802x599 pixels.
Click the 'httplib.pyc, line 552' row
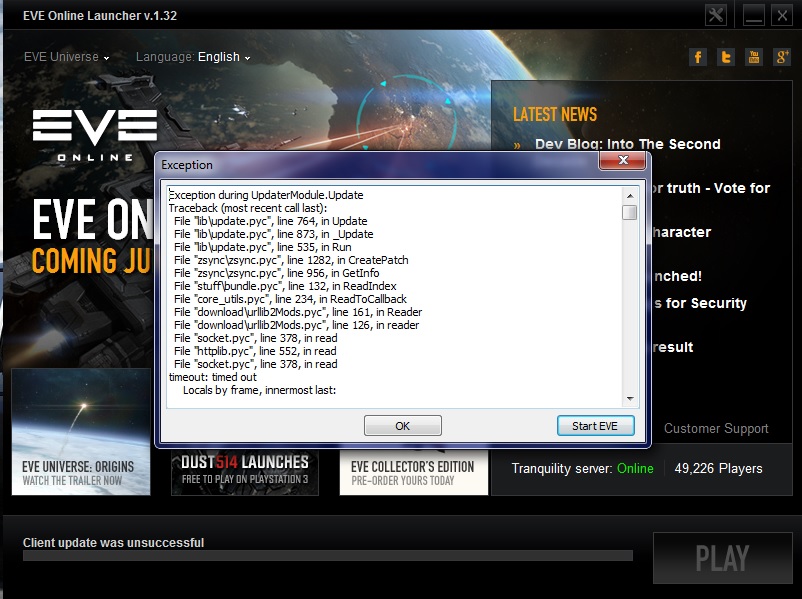click(255, 351)
